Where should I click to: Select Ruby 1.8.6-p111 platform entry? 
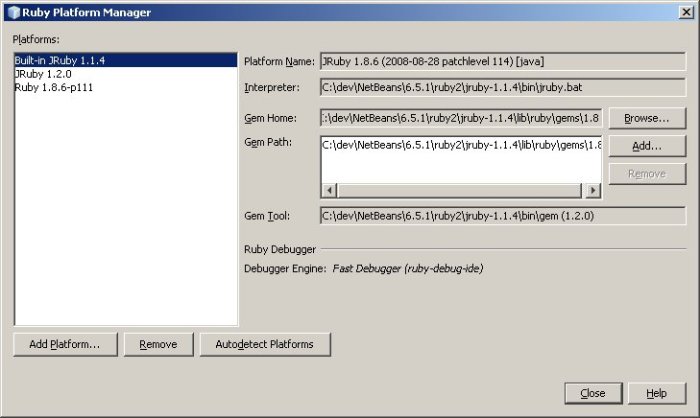pos(125,88)
